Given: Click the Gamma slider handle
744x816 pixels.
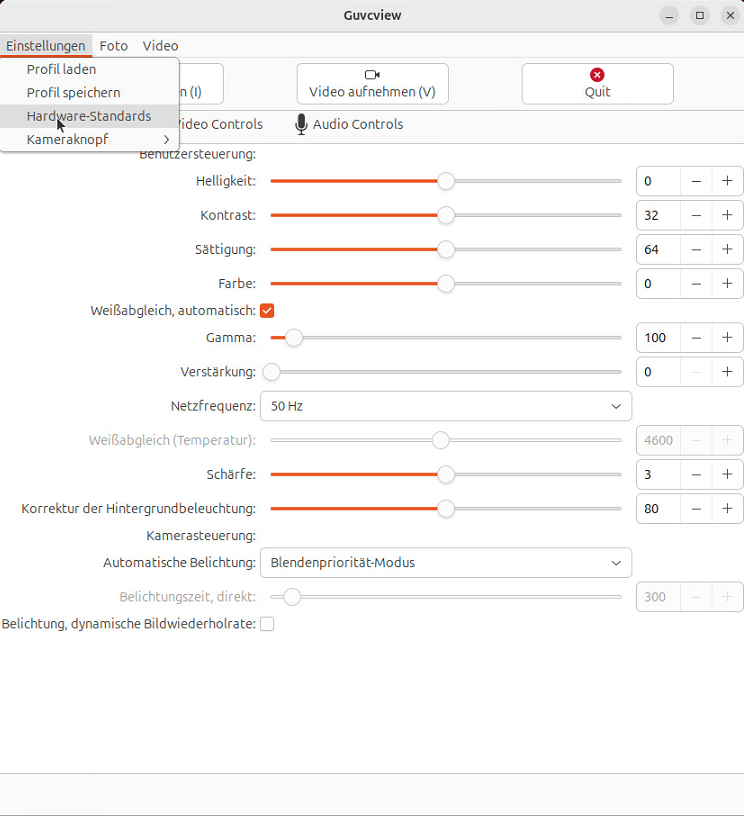Looking at the screenshot, I should tap(294, 338).
